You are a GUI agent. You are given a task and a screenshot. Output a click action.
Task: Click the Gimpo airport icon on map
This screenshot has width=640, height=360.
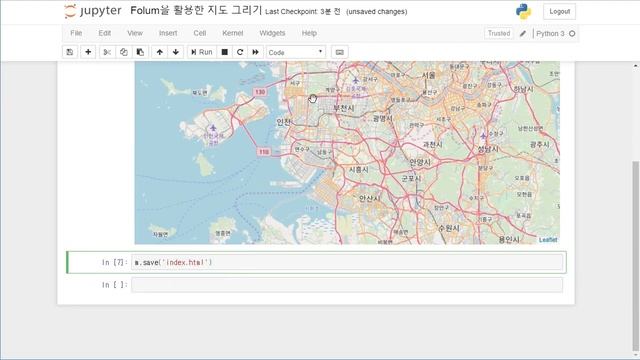[x=356, y=80]
